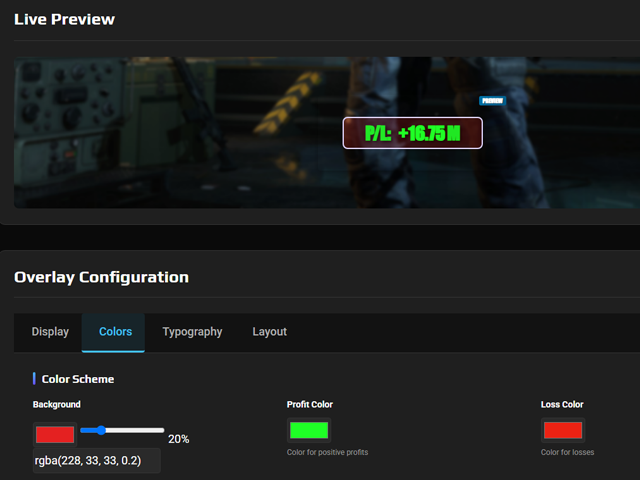Click the P/L +16.75 M overlay box
Screen dimensions: 640x480
tap(412, 133)
